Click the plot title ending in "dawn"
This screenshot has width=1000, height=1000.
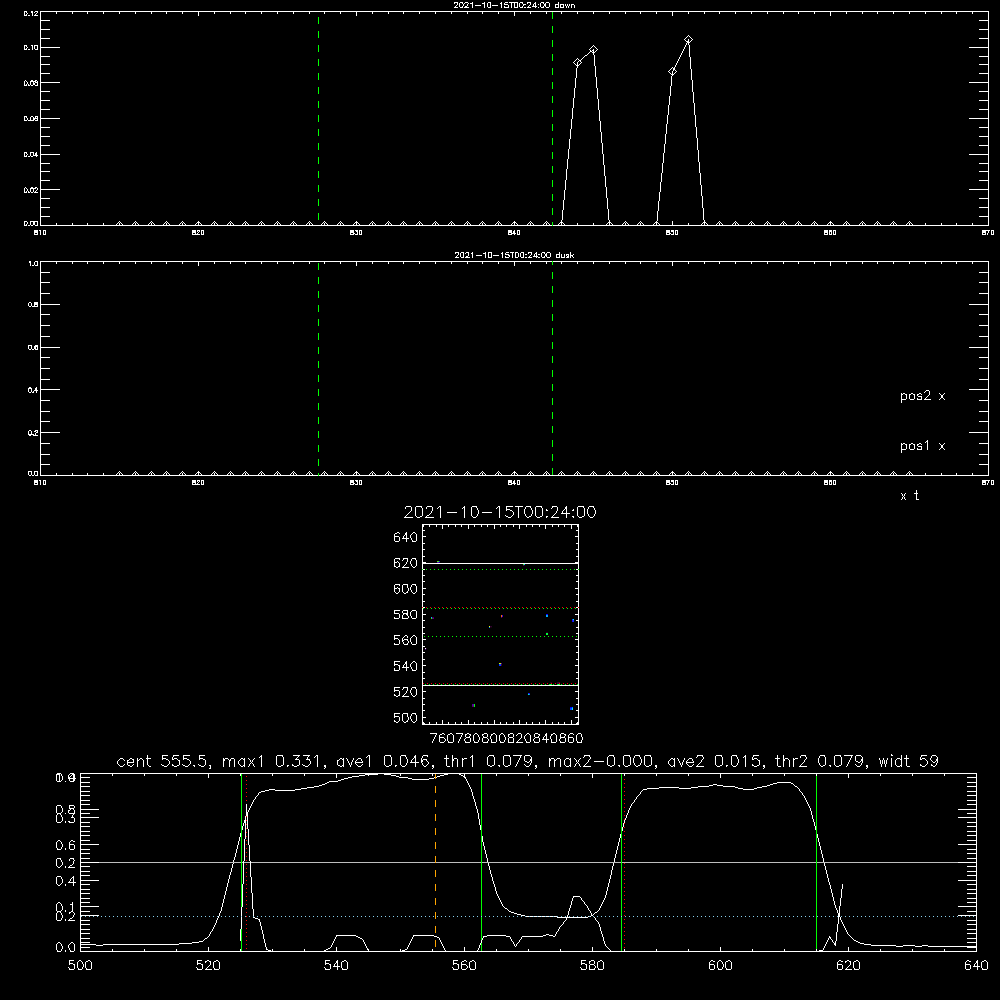[514, 5]
